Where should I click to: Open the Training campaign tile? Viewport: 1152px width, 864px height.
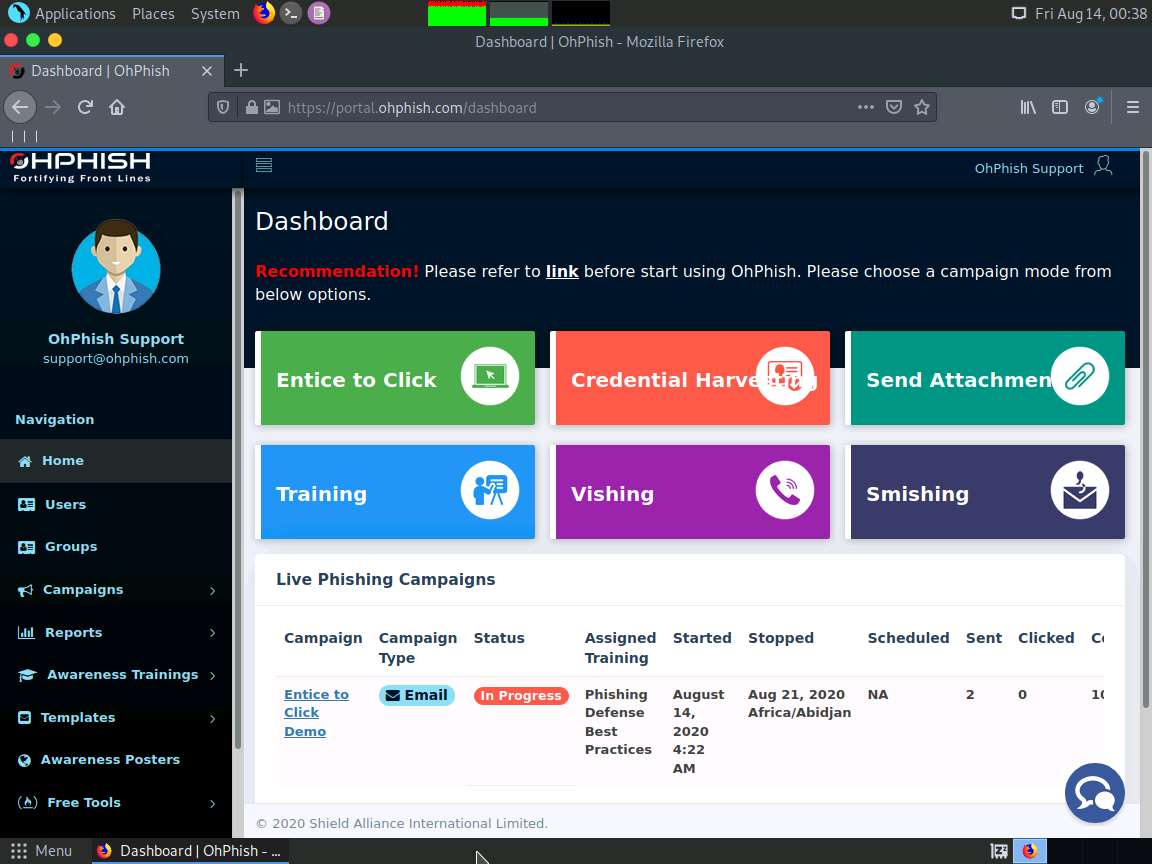tap(395, 492)
